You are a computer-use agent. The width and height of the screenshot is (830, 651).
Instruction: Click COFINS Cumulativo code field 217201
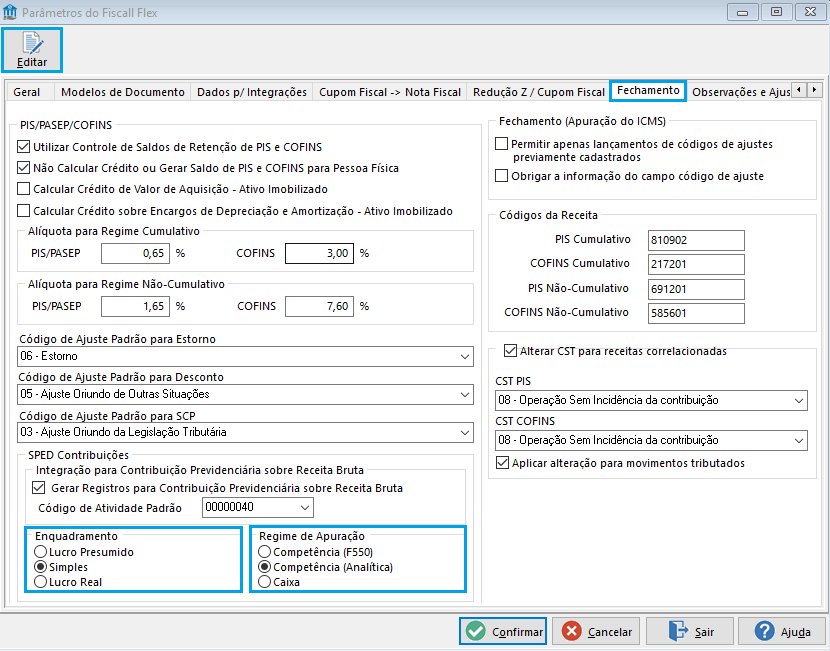(x=696, y=264)
